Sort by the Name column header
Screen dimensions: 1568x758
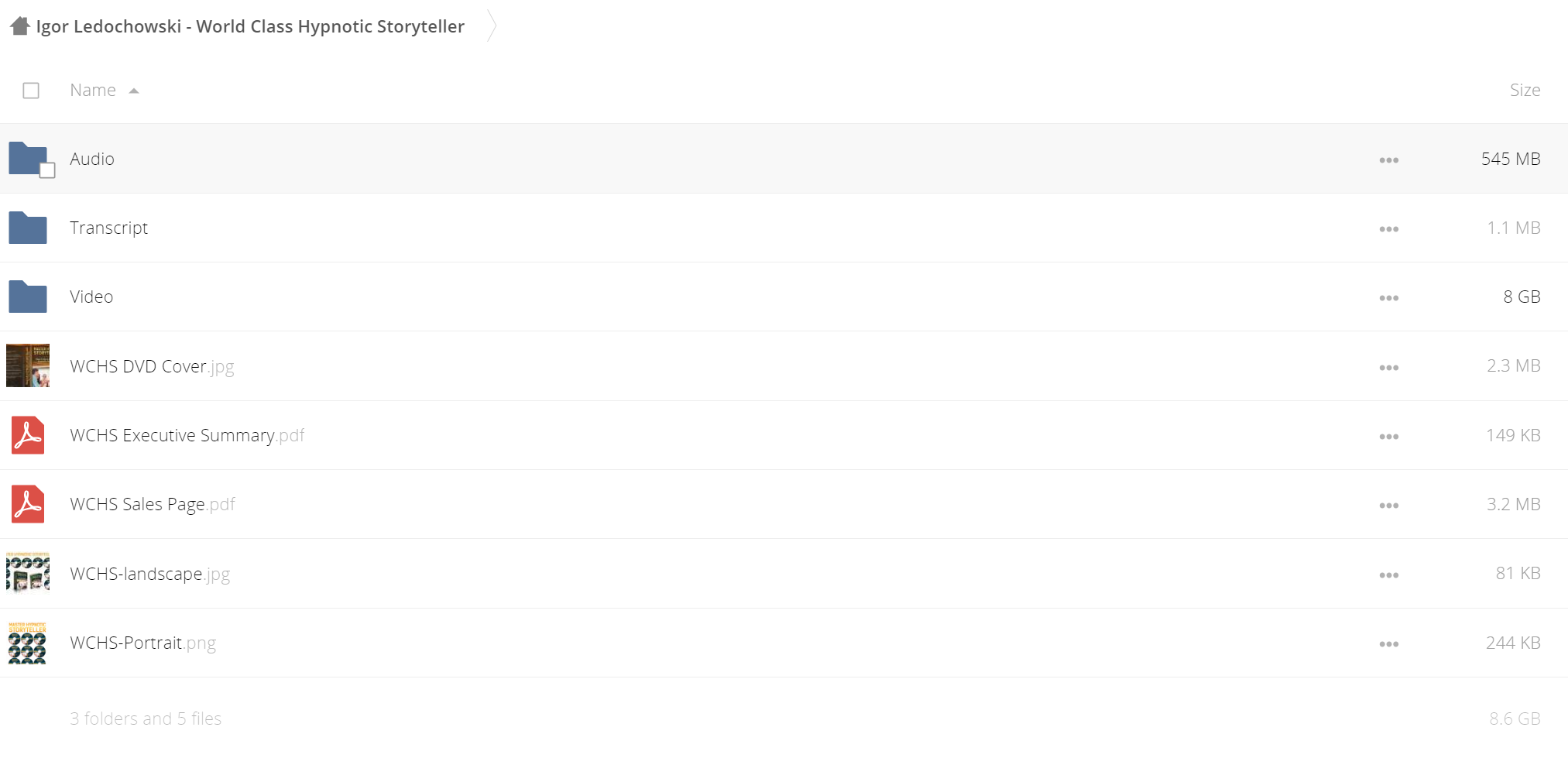point(93,90)
